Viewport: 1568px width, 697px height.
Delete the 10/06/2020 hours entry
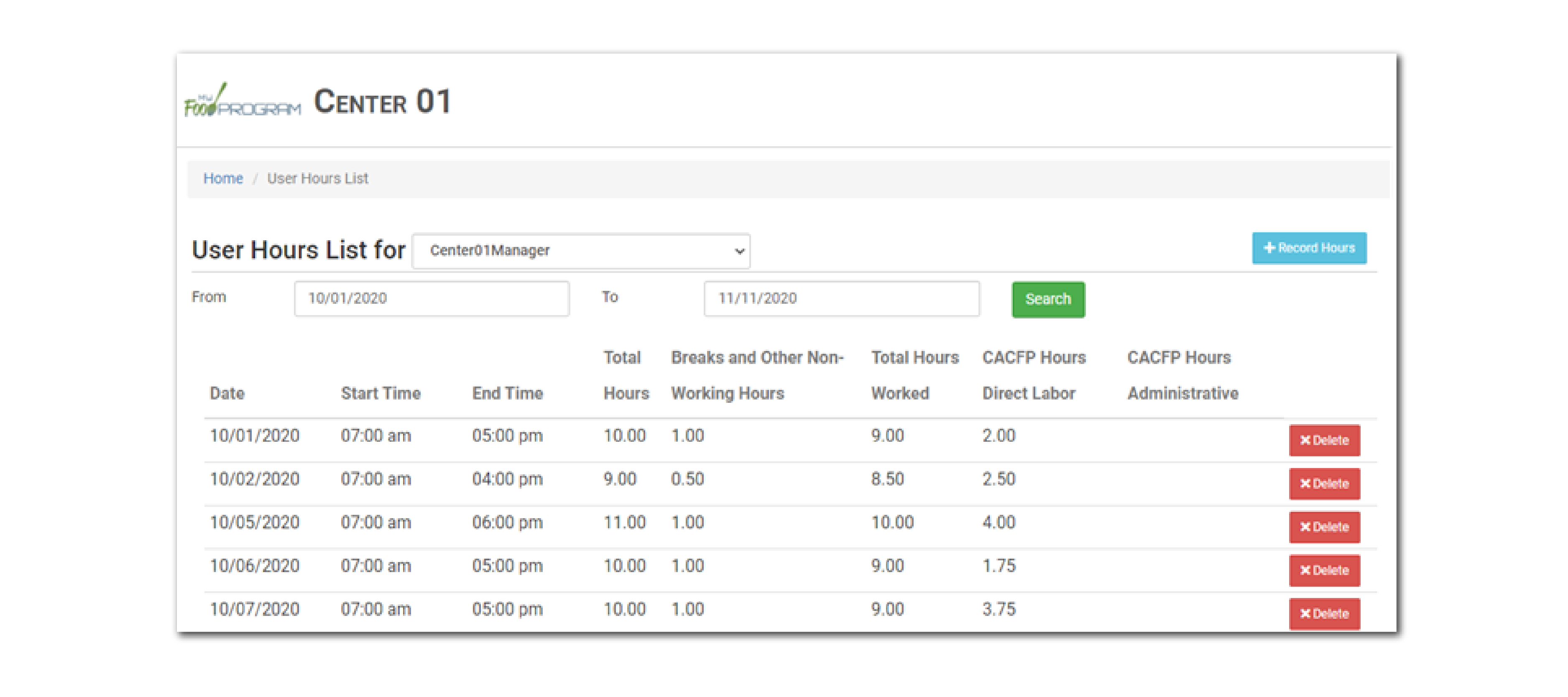[x=1324, y=570]
